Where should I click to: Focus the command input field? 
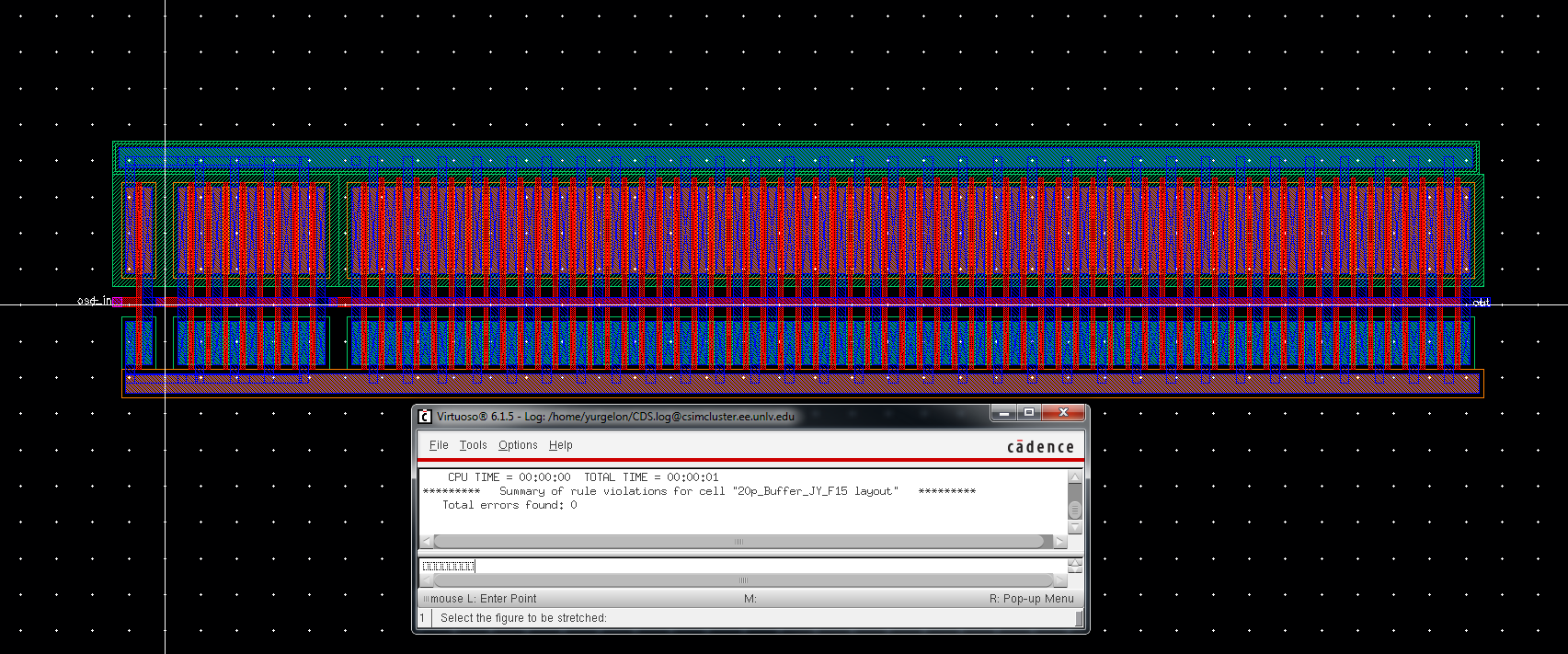tap(736, 566)
